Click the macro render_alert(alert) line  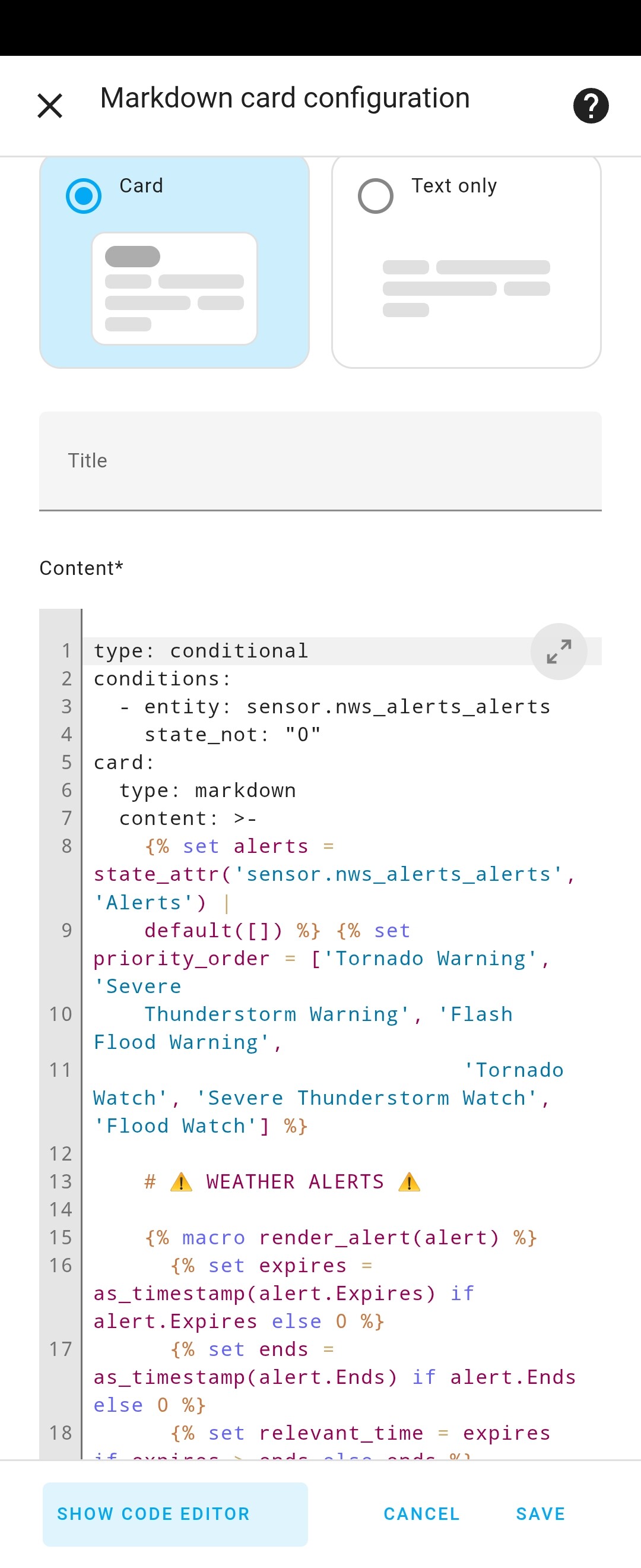coord(341,1238)
